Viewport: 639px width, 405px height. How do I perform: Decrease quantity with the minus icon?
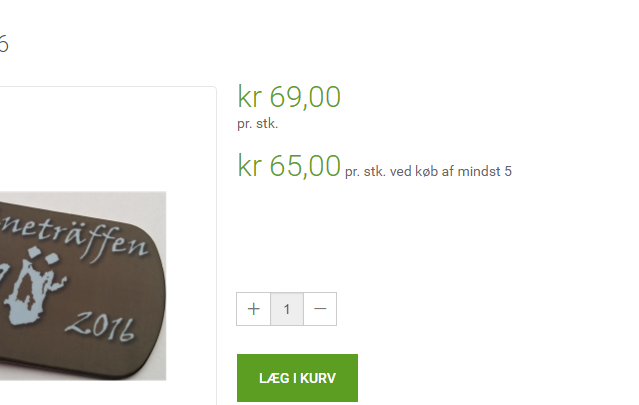[320, 309]
